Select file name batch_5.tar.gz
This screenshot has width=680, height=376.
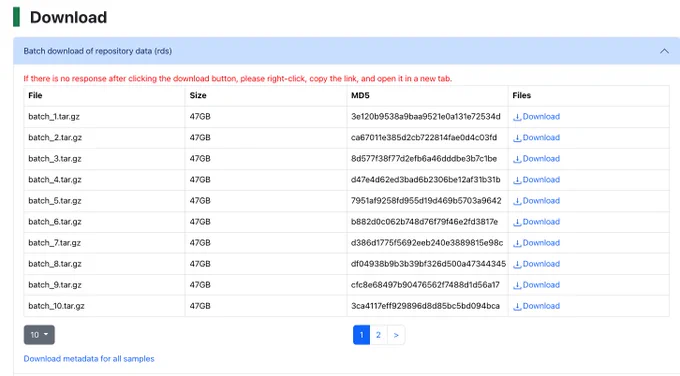(x=55, y=201)
